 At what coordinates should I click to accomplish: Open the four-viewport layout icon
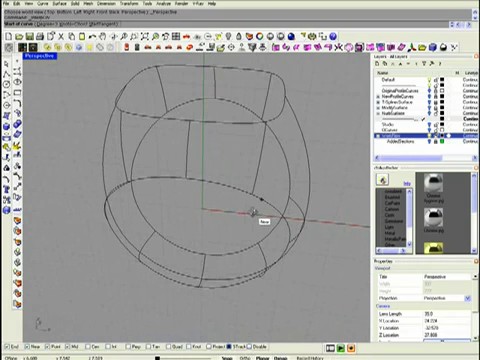coord(176,36)
